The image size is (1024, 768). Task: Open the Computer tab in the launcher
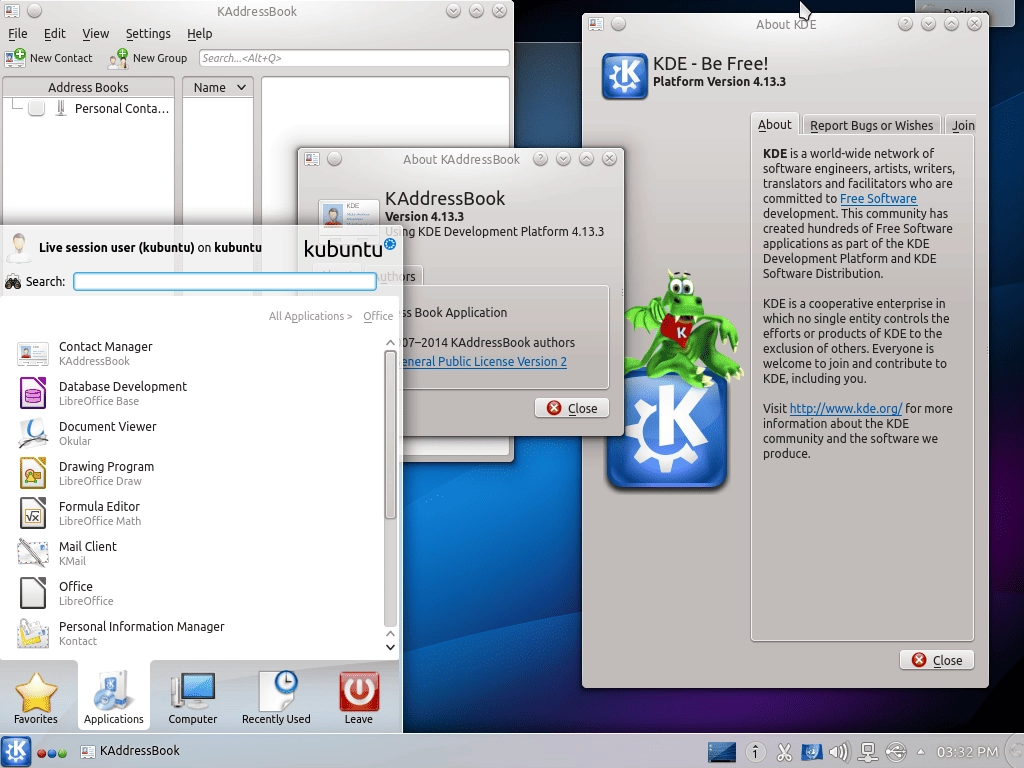pos(193,697)
